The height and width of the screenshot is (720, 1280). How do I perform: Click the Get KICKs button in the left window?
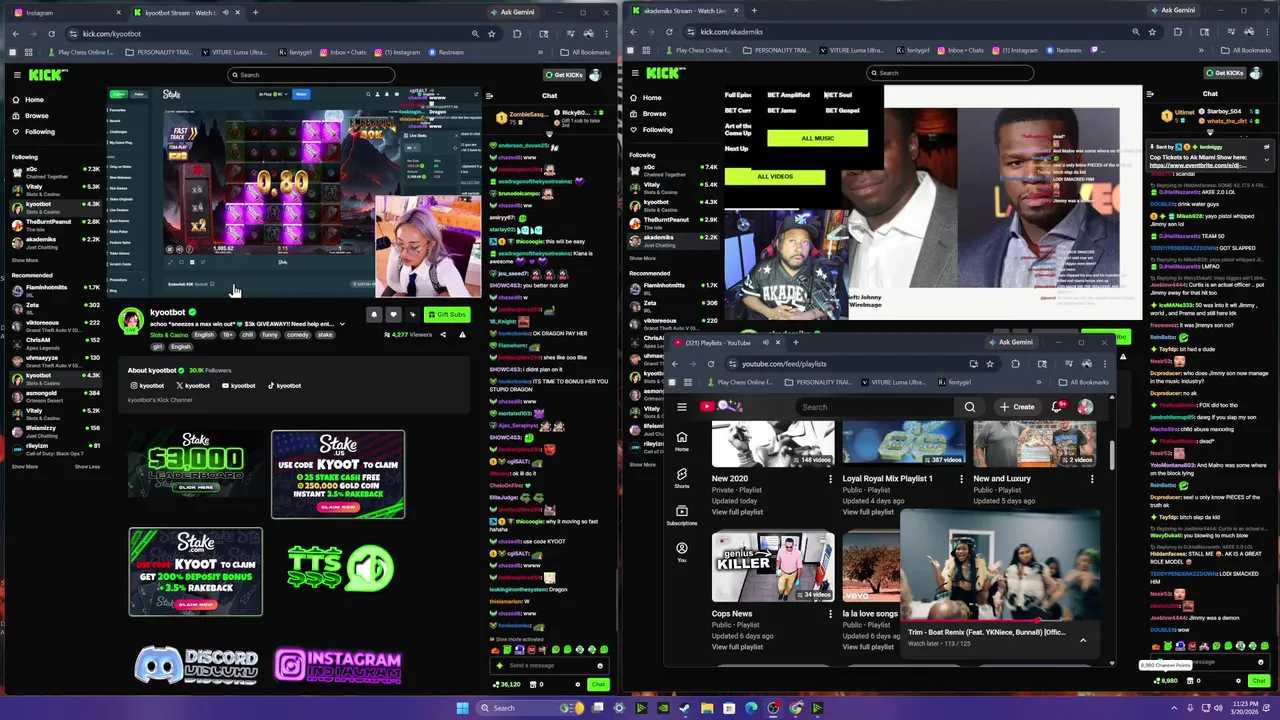(564, 75)
